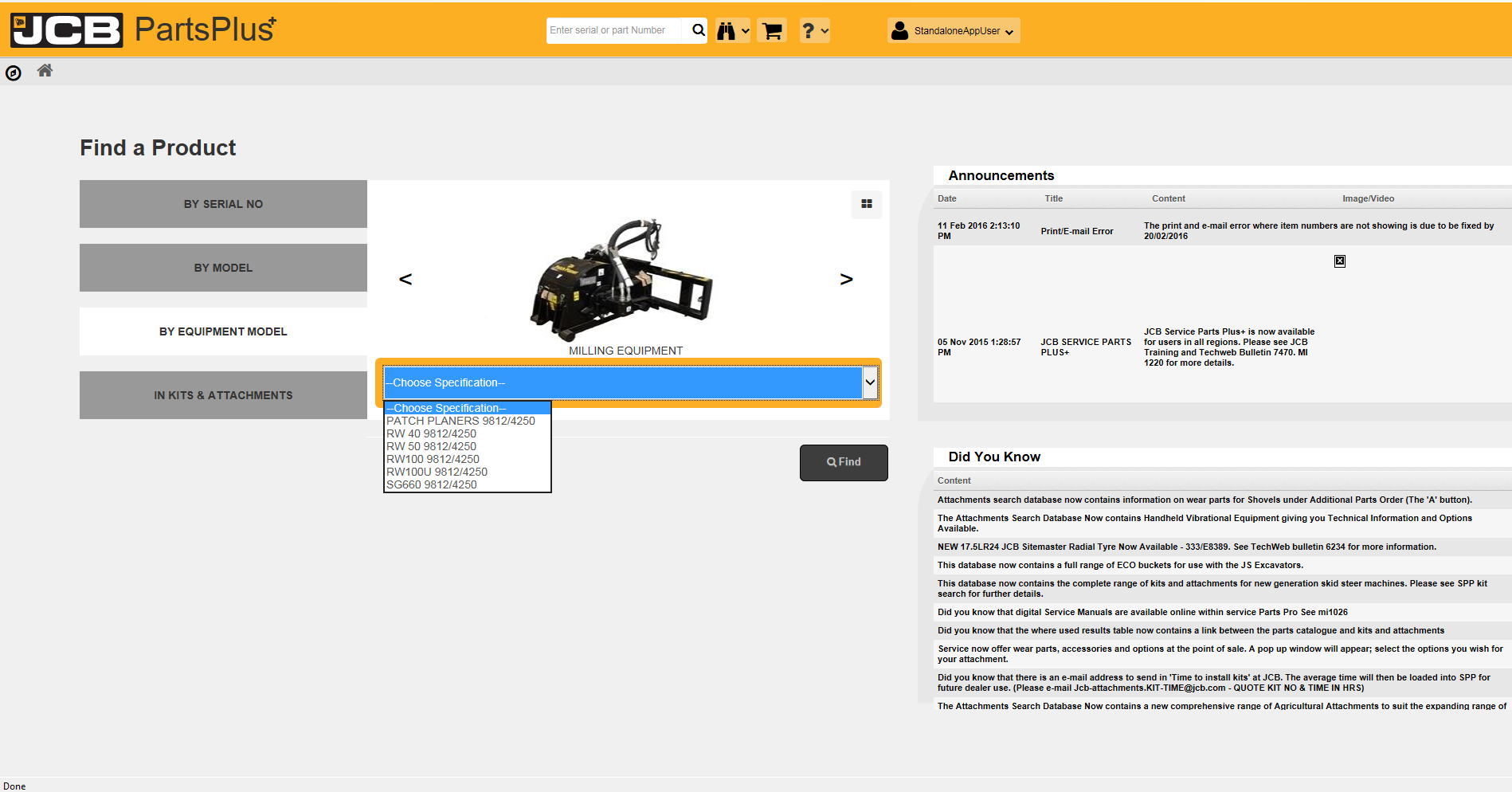Click the milling equipment product image
The height and width of the screenshot is (792, 1512).
point(621,279)
